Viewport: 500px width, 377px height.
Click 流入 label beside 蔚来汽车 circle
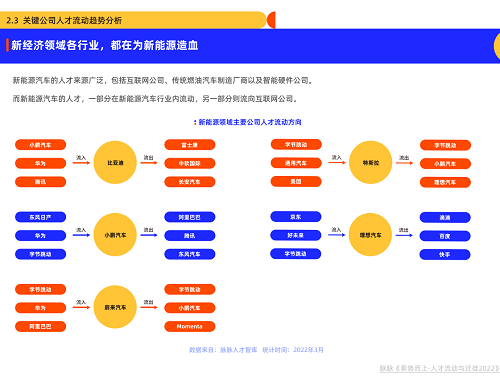pyautogui.click(x=81, y=302)
